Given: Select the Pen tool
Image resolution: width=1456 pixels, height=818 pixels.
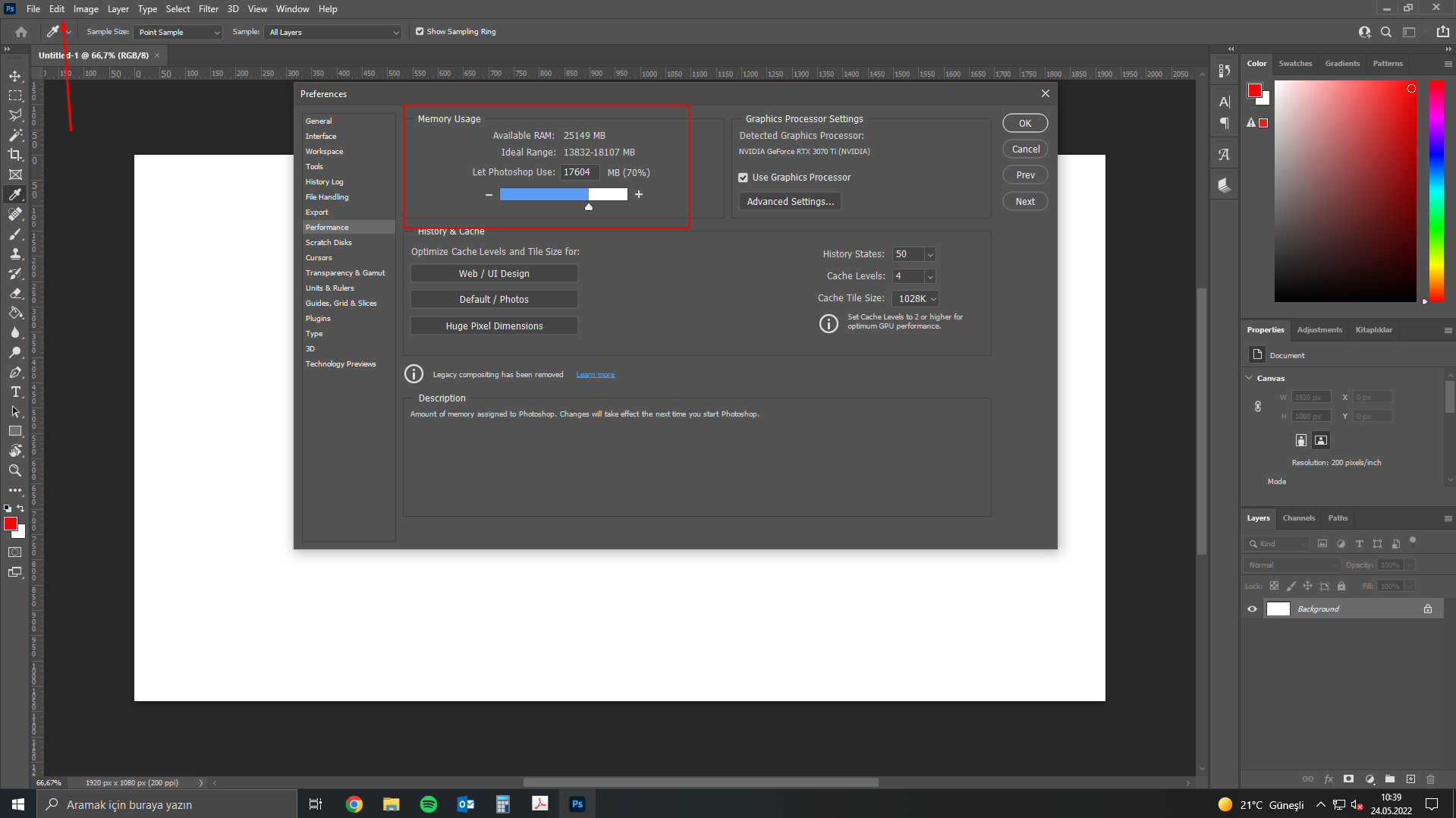Looking at the screenshot, I should coord(15,372).
